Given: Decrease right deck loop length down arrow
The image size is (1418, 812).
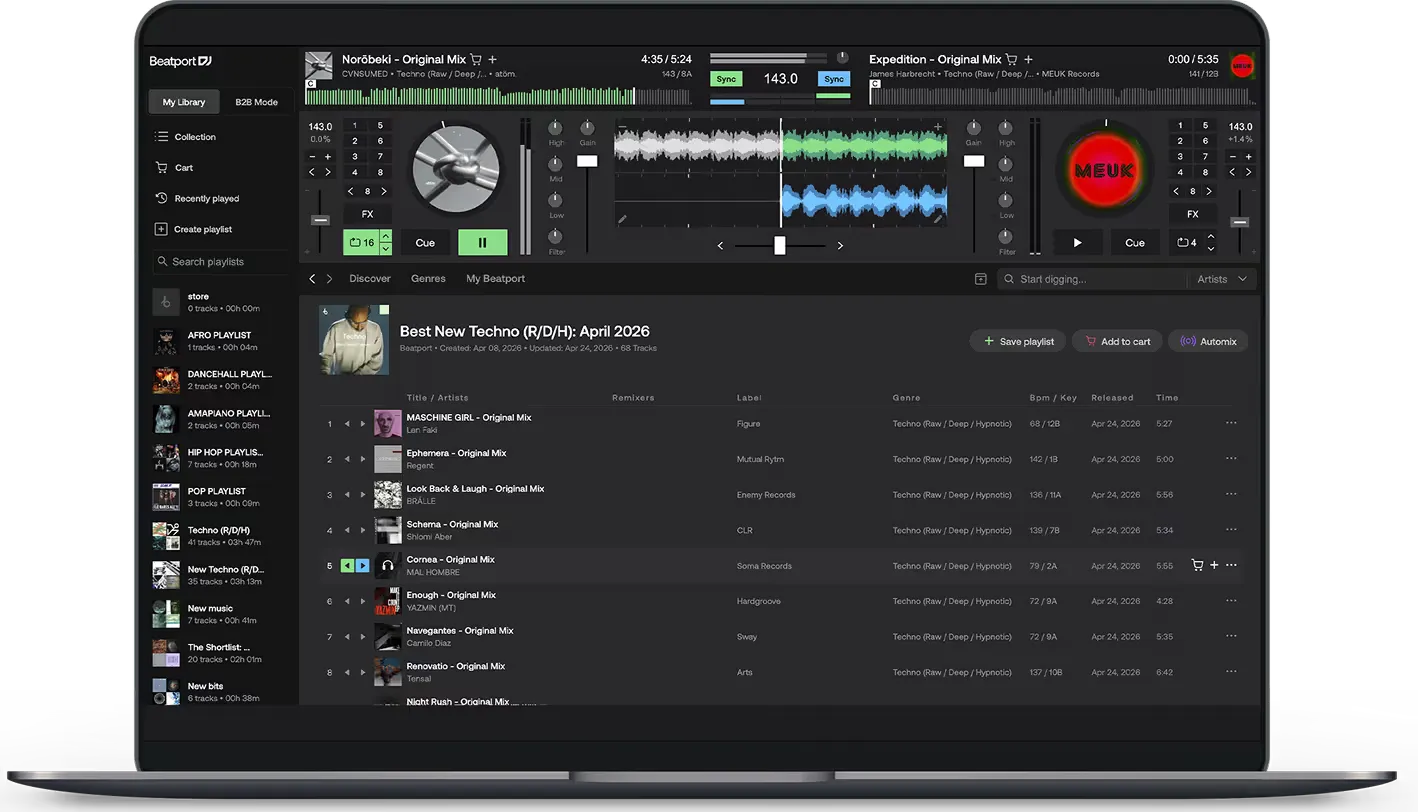Looking at the screenshot, I should (1211, 249).
